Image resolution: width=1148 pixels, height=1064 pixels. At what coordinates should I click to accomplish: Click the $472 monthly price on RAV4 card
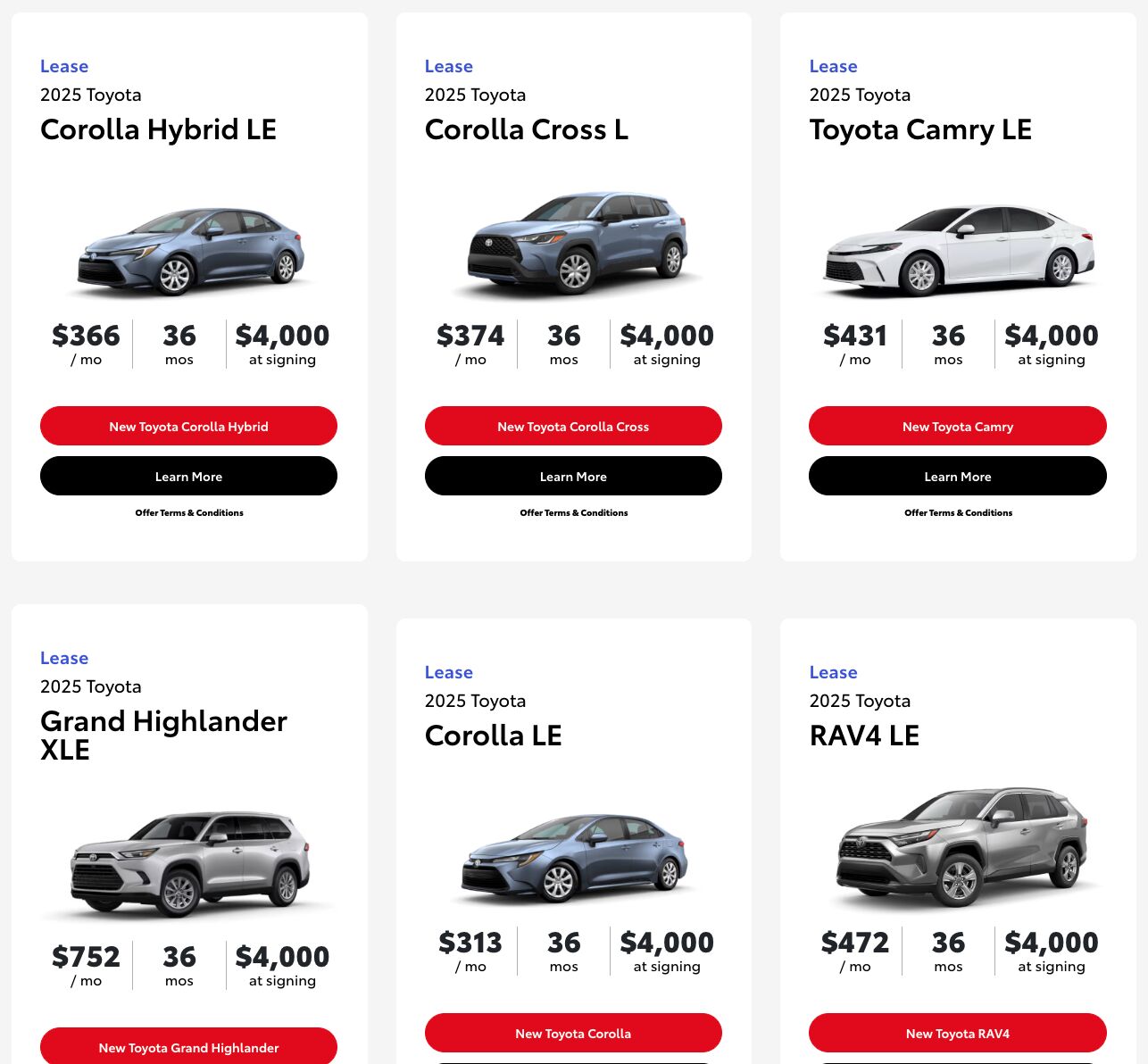coord(856,941)
